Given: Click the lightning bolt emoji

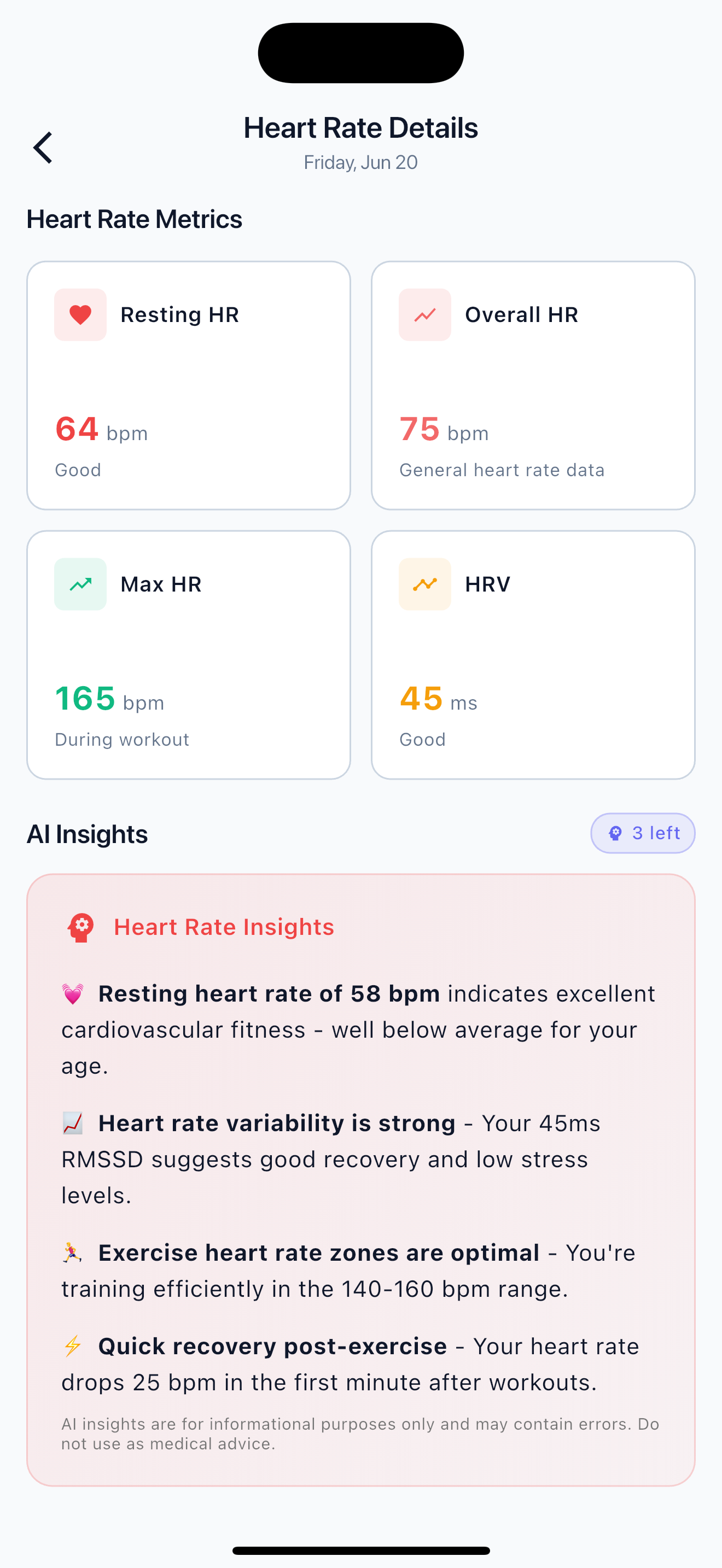Looking at the screenshot, I should coord(73,1347).
